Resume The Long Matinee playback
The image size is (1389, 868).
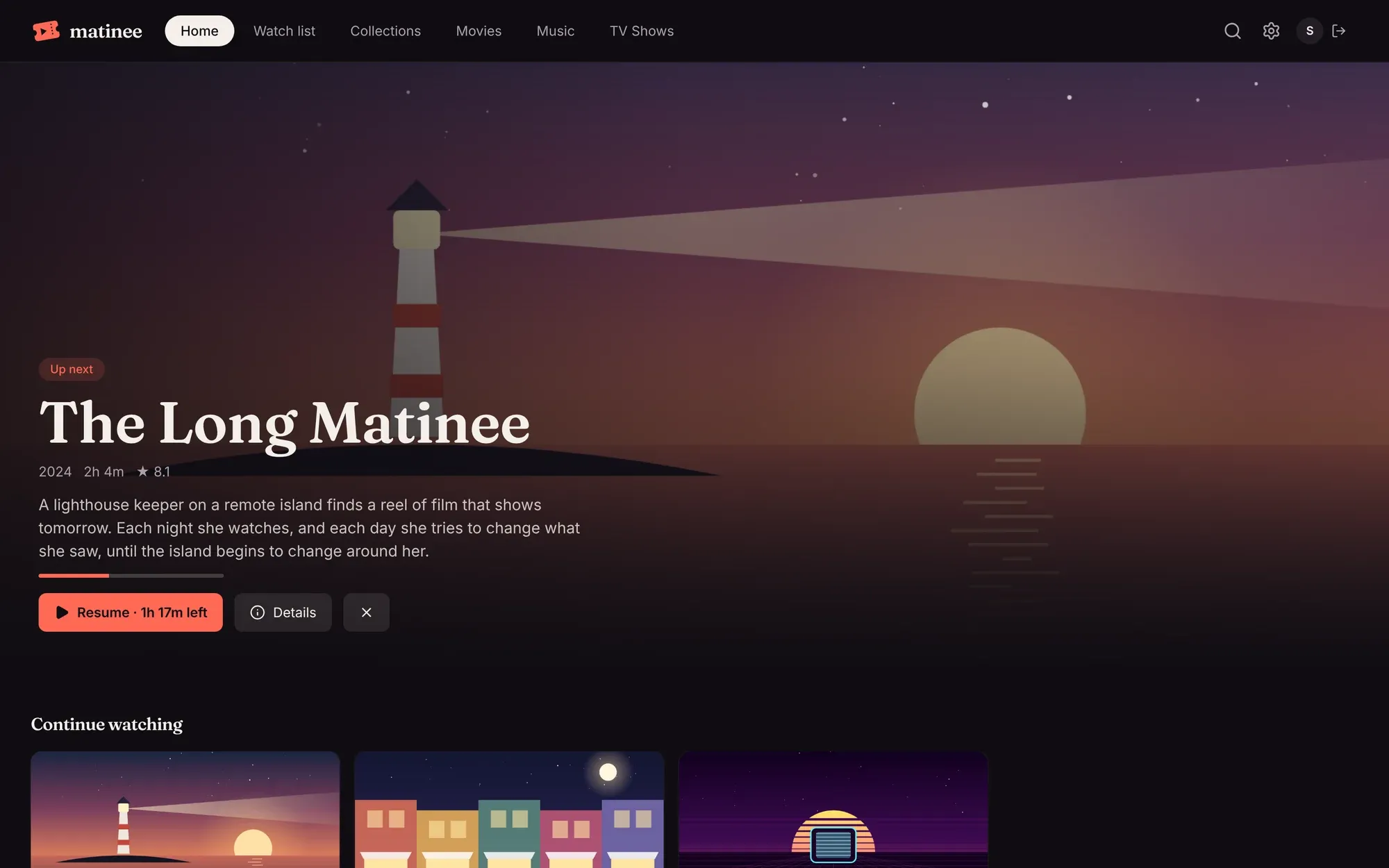click(x=131, y=612)
